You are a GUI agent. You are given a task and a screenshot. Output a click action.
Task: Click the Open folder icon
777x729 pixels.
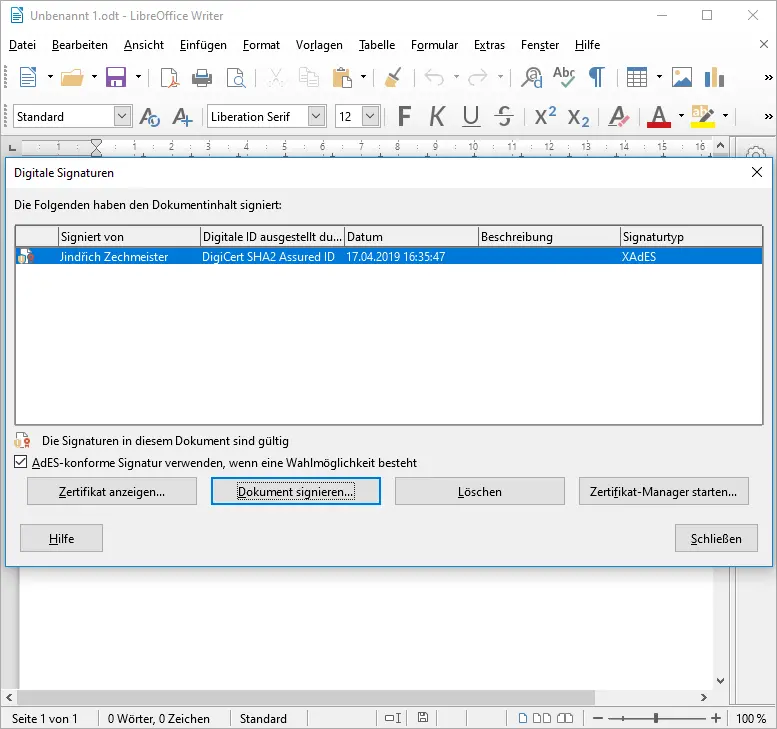coord(72,77)
